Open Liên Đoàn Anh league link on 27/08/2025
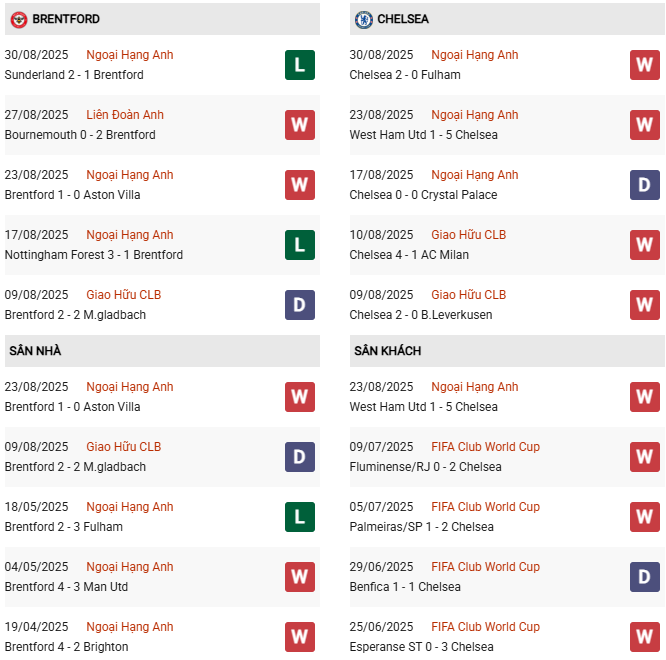The width and height of the screenshot is (666, 660). (x=125, y=115)
